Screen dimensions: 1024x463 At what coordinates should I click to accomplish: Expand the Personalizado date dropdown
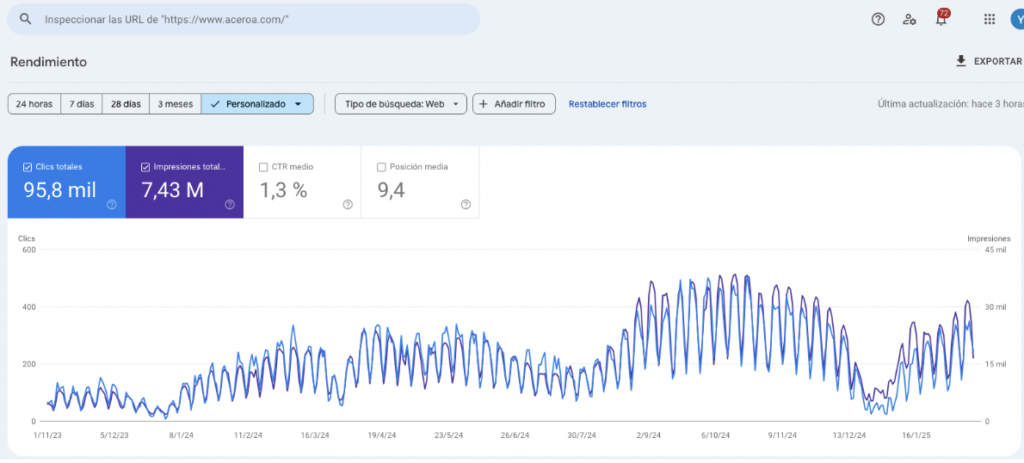298,104
